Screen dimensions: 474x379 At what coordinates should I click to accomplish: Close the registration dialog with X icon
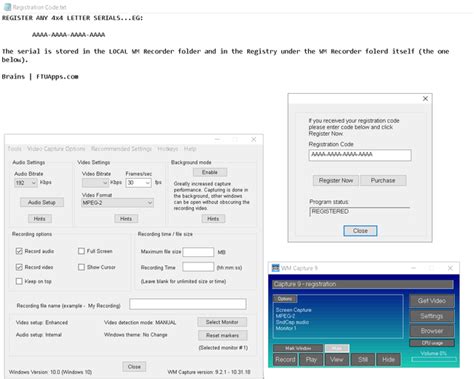point(425,99)
